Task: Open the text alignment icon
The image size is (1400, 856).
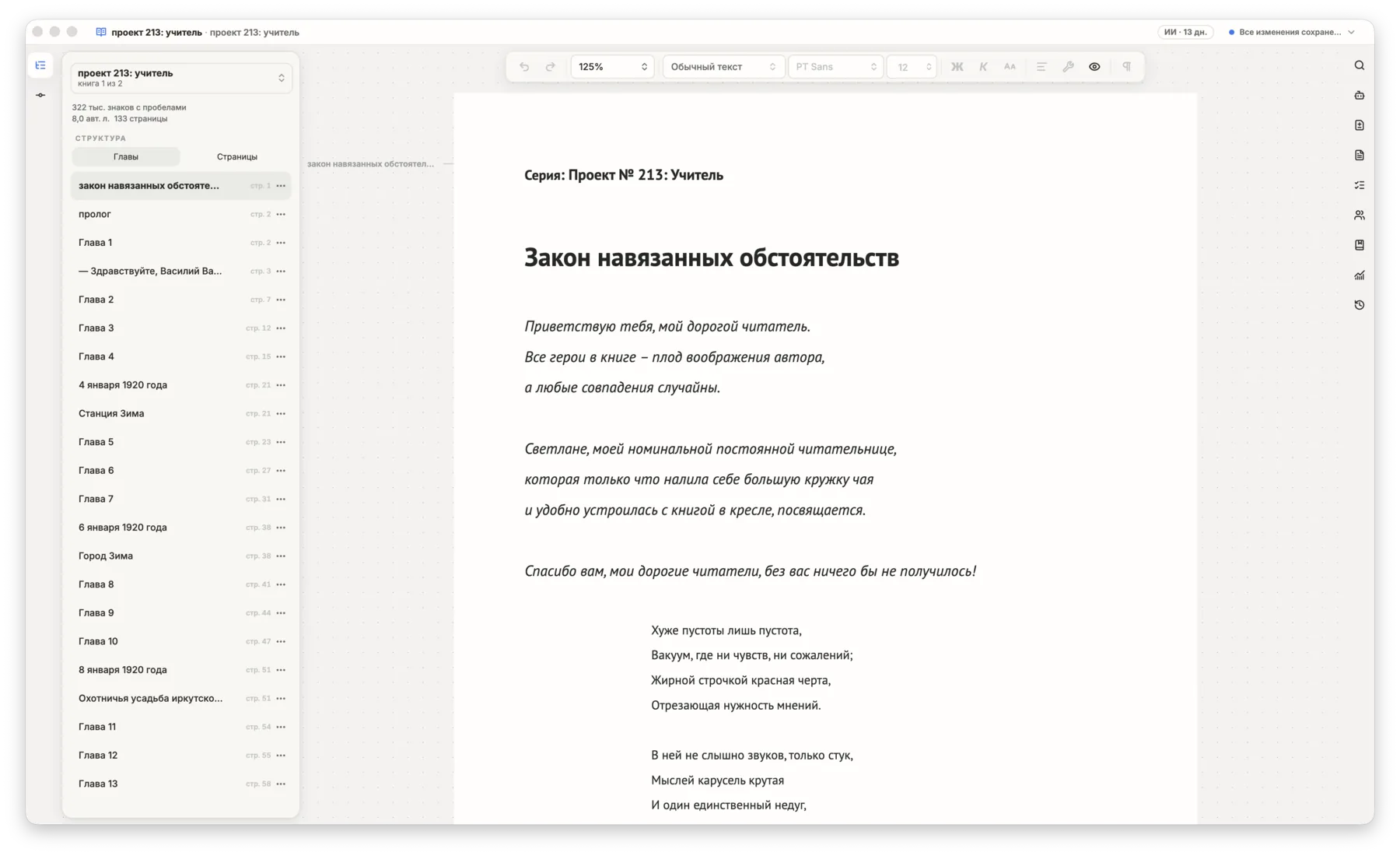Action: pyautogui.click(x=1041, y=67)
